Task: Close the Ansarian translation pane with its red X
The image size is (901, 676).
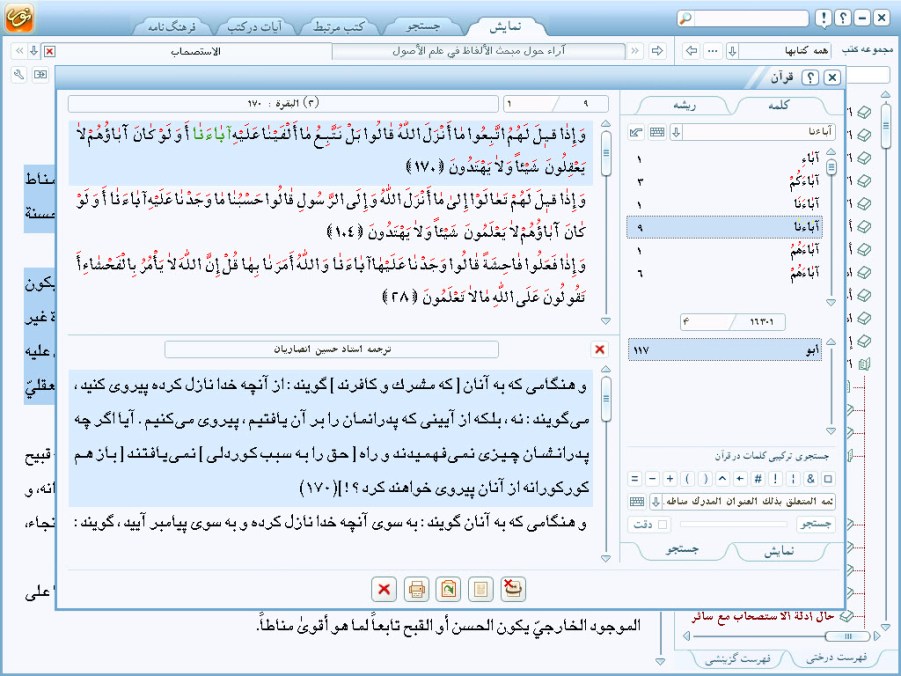Action: click(599, 349)
